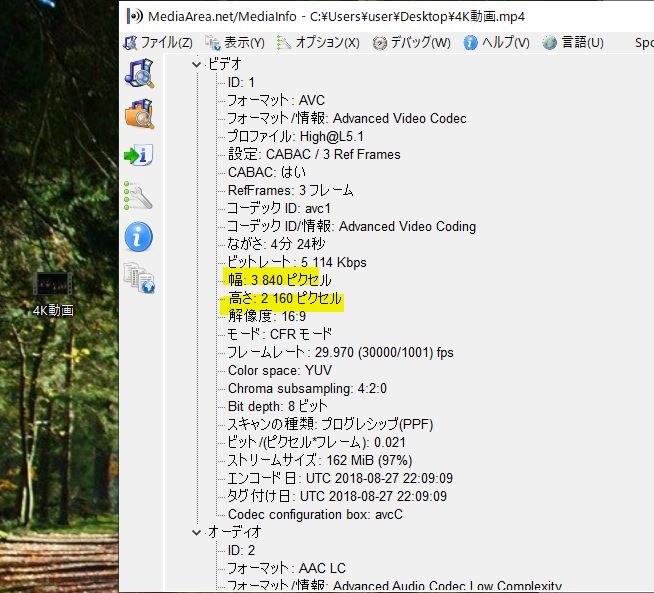Open the 言語(U) language menu
The width and height of the screenshot is (654, 593).
[x=573, y=43]
